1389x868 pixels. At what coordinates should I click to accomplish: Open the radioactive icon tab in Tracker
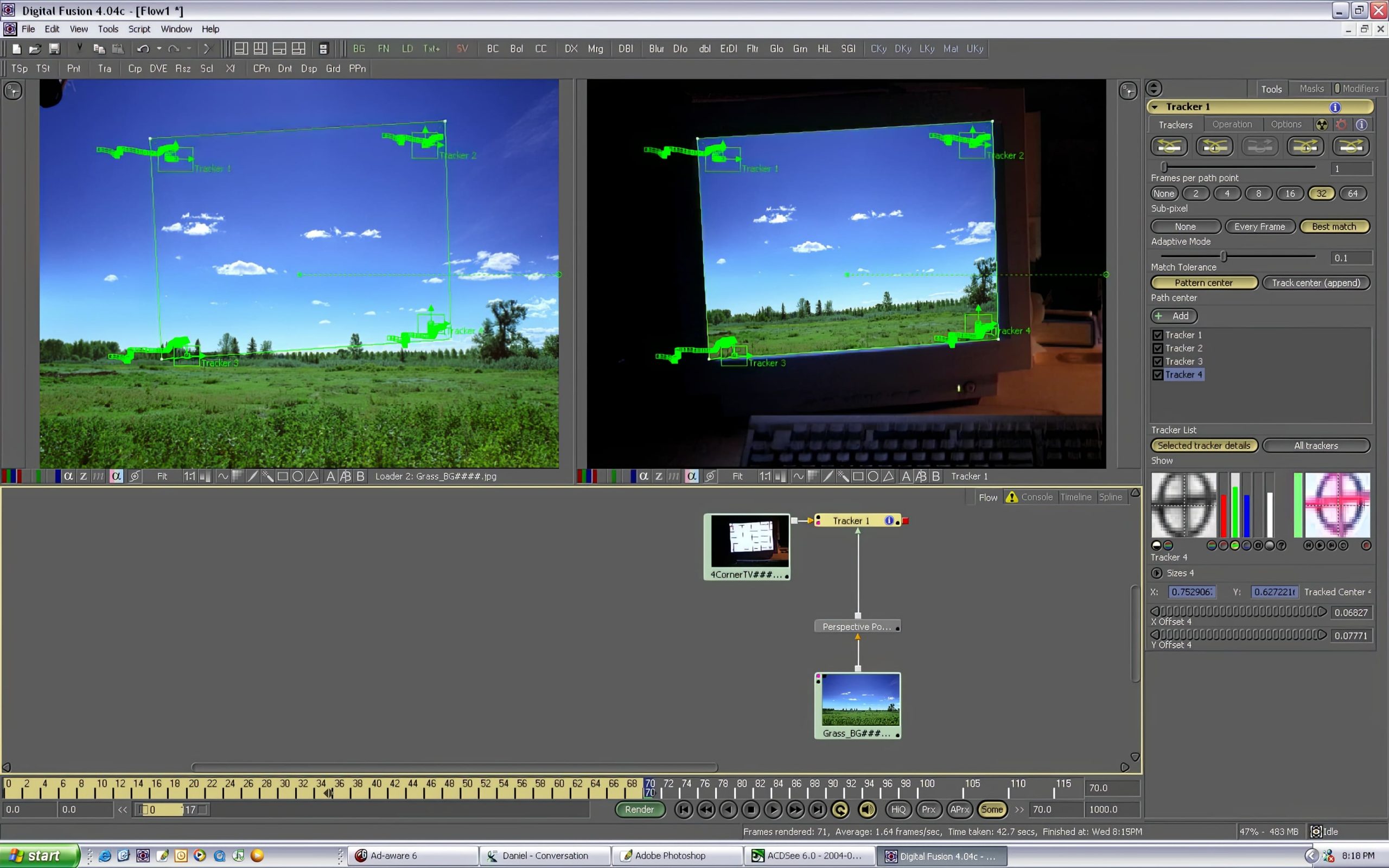[1322, 125]
